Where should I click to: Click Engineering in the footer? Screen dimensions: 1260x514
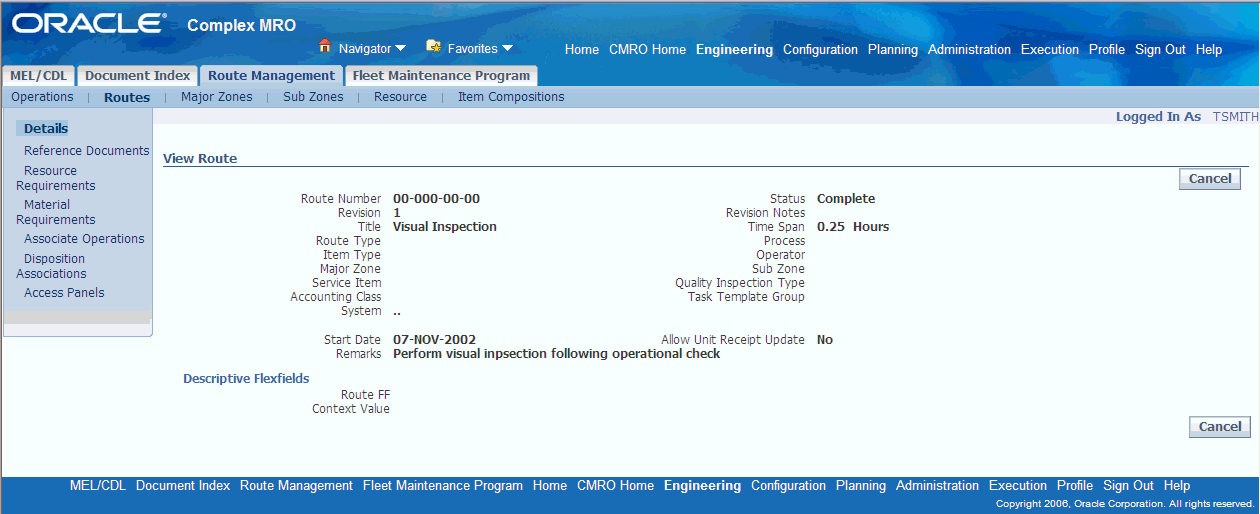[702, 486]
